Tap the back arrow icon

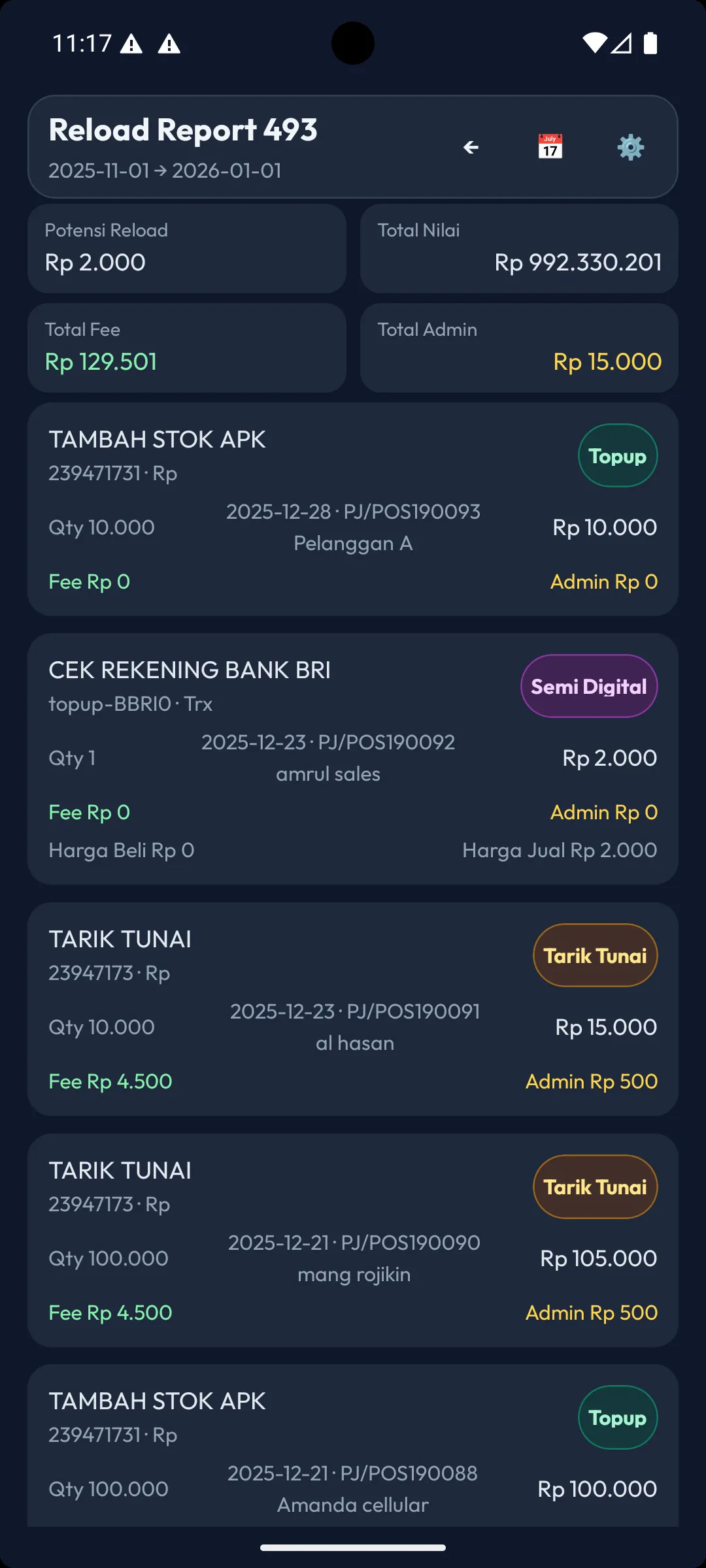pyautogui.click(x=471, y=148)
